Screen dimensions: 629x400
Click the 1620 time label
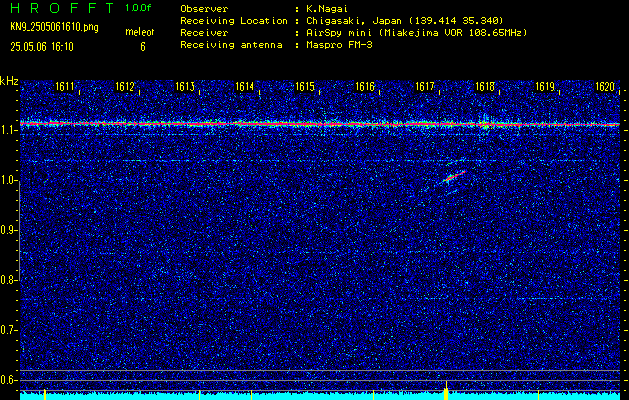[605, 87]
